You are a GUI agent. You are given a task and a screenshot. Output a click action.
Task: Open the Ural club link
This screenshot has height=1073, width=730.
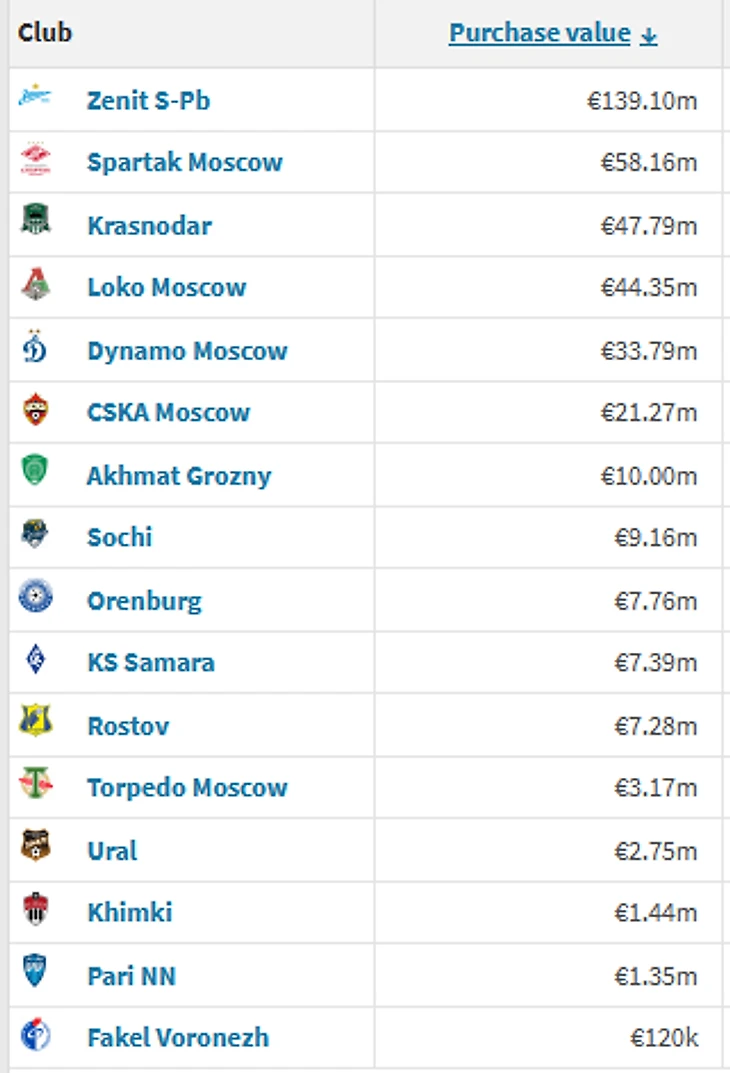tap(112, 851)
